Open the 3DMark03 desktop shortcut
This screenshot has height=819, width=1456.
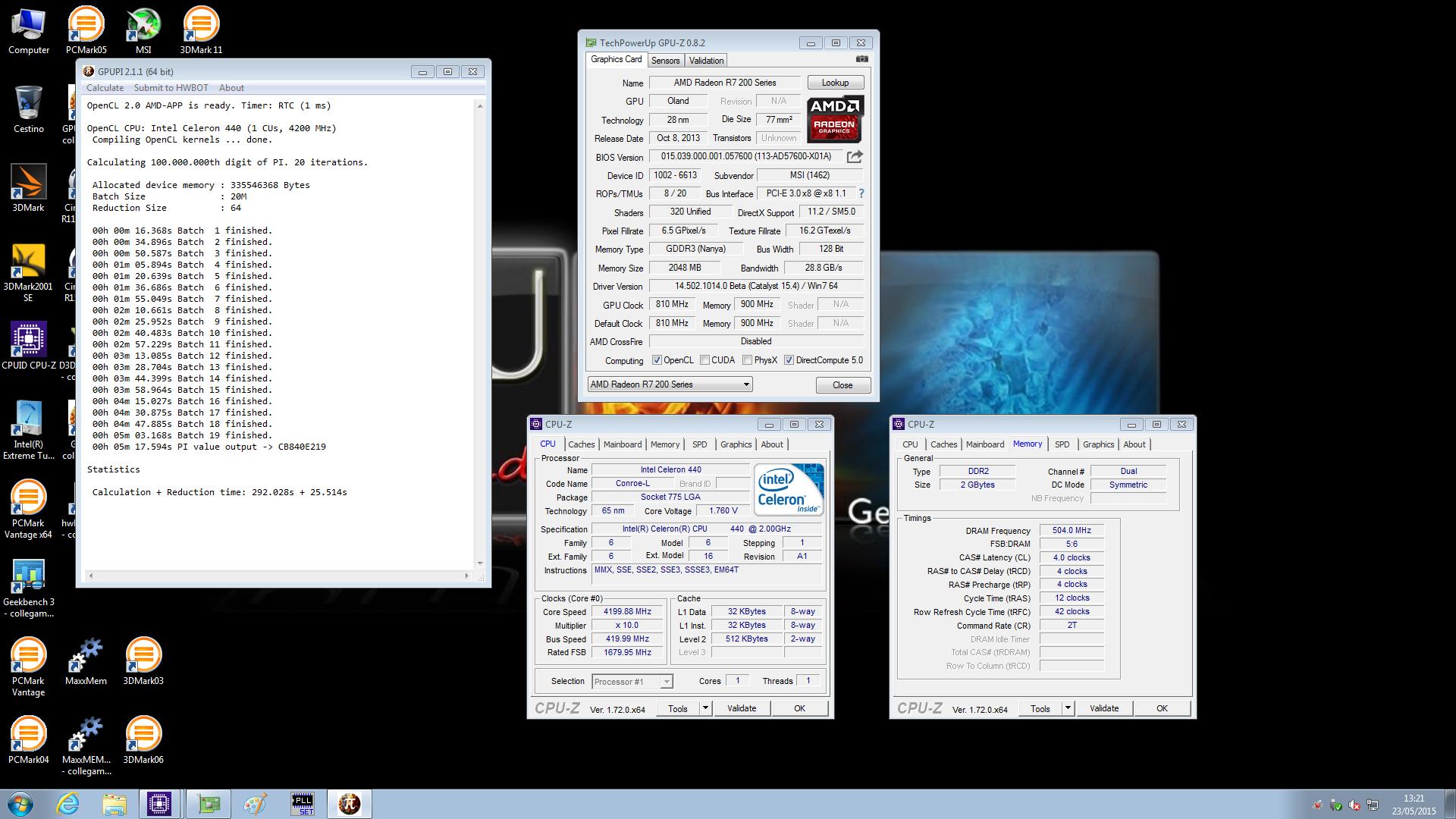point(143,662)
